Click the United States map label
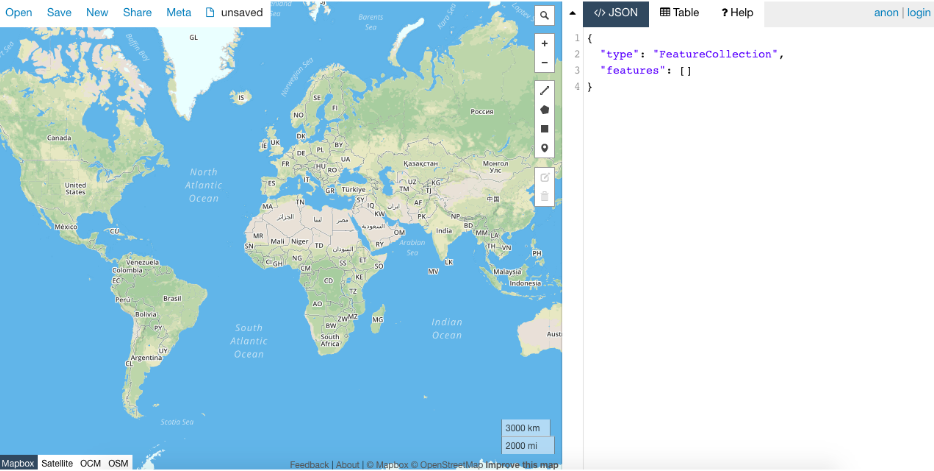Screen dimensions: 934x471 75,189
